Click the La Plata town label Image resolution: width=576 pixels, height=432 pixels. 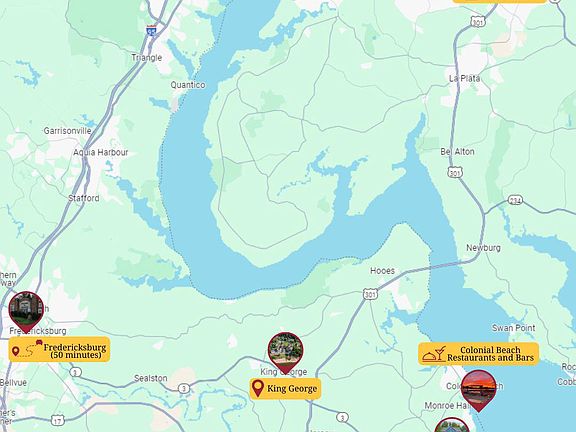[x=465, y=78]
